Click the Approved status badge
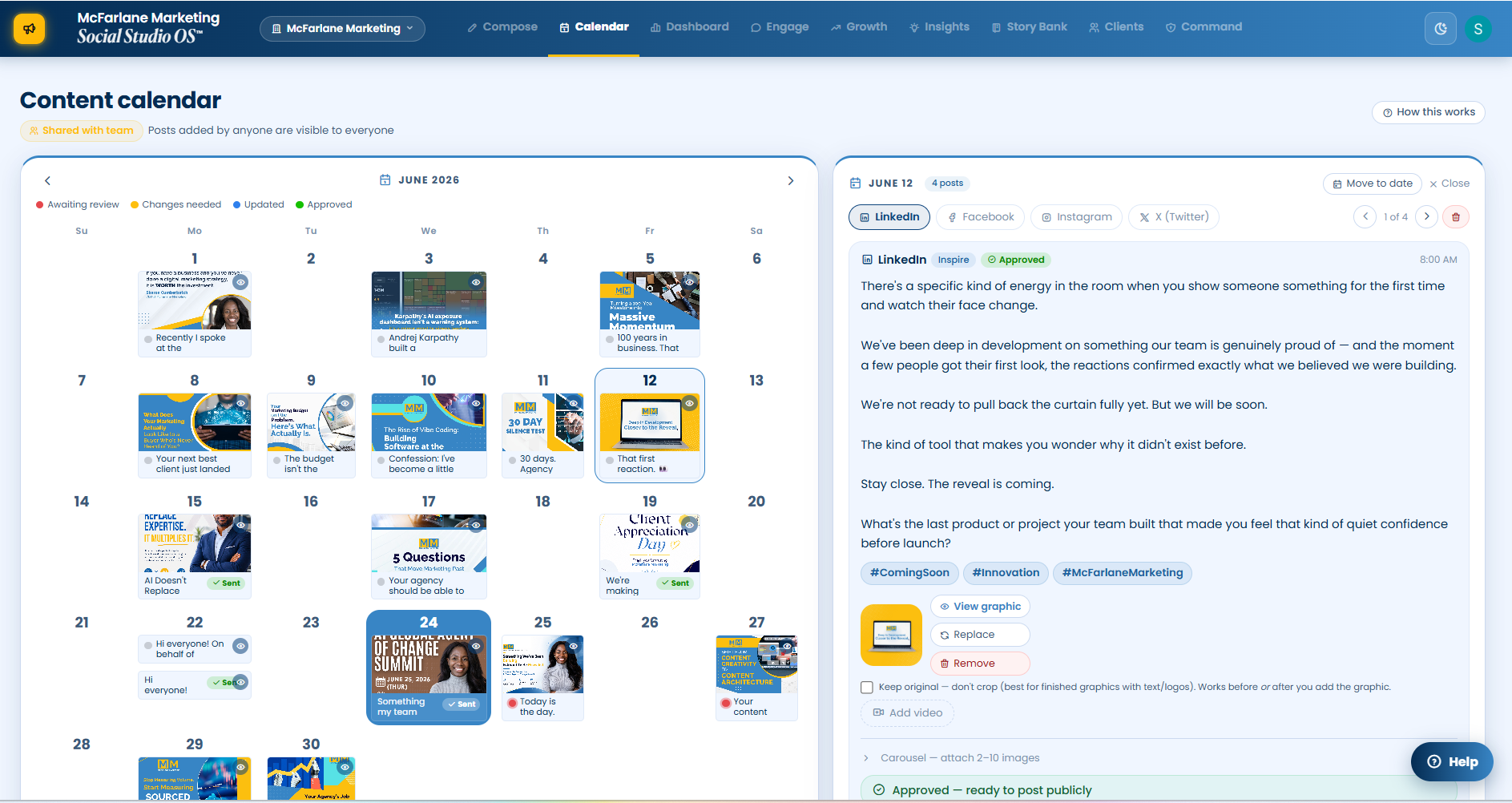Viewport: 1512px width, 803px height. point(1015,260)
